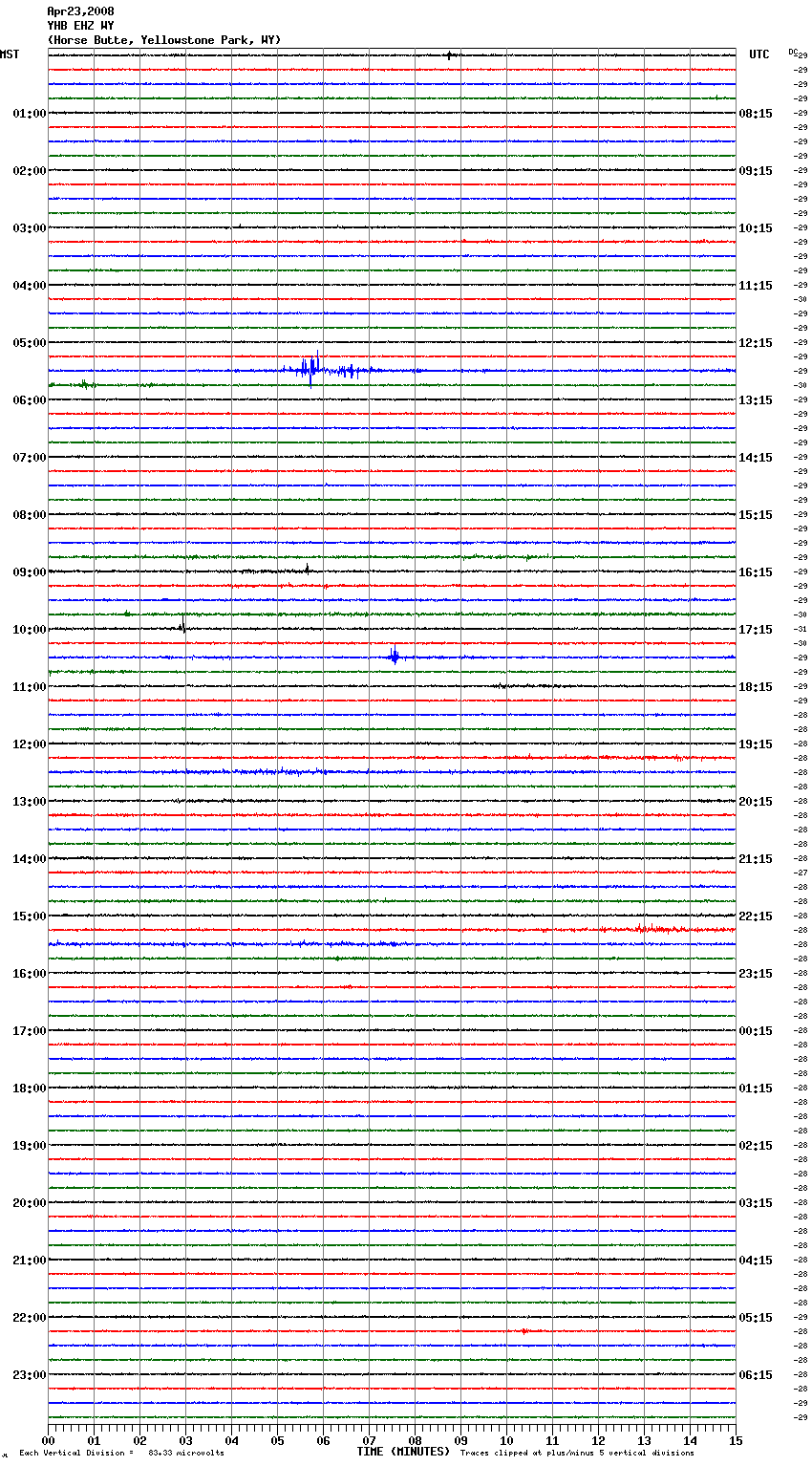
Task: Select the 05:00 MST hour label
Action: [x=30, y=343]
